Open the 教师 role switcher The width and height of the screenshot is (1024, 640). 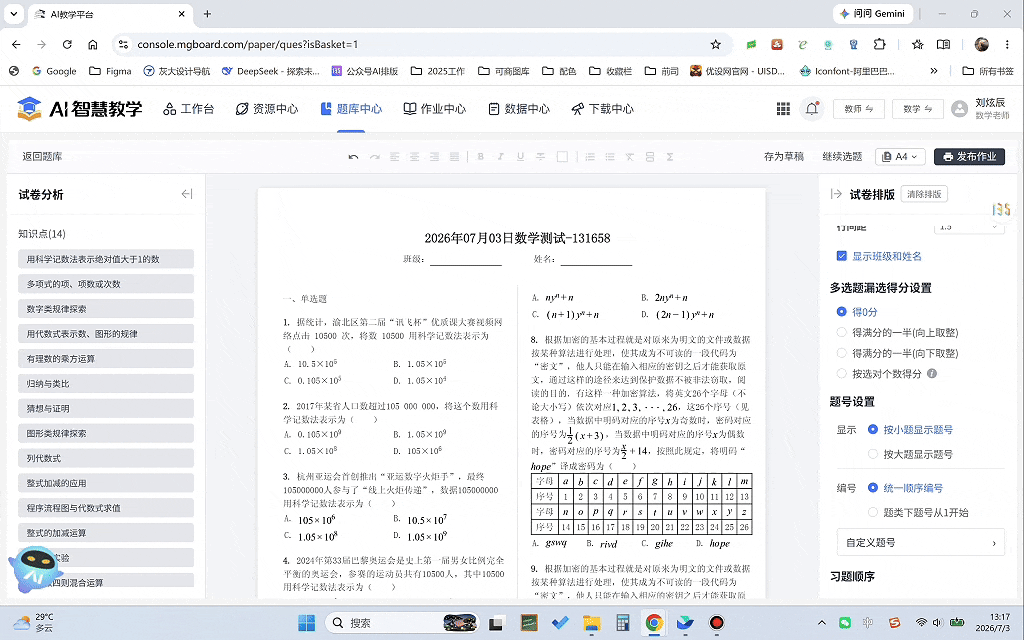[859, 109]
